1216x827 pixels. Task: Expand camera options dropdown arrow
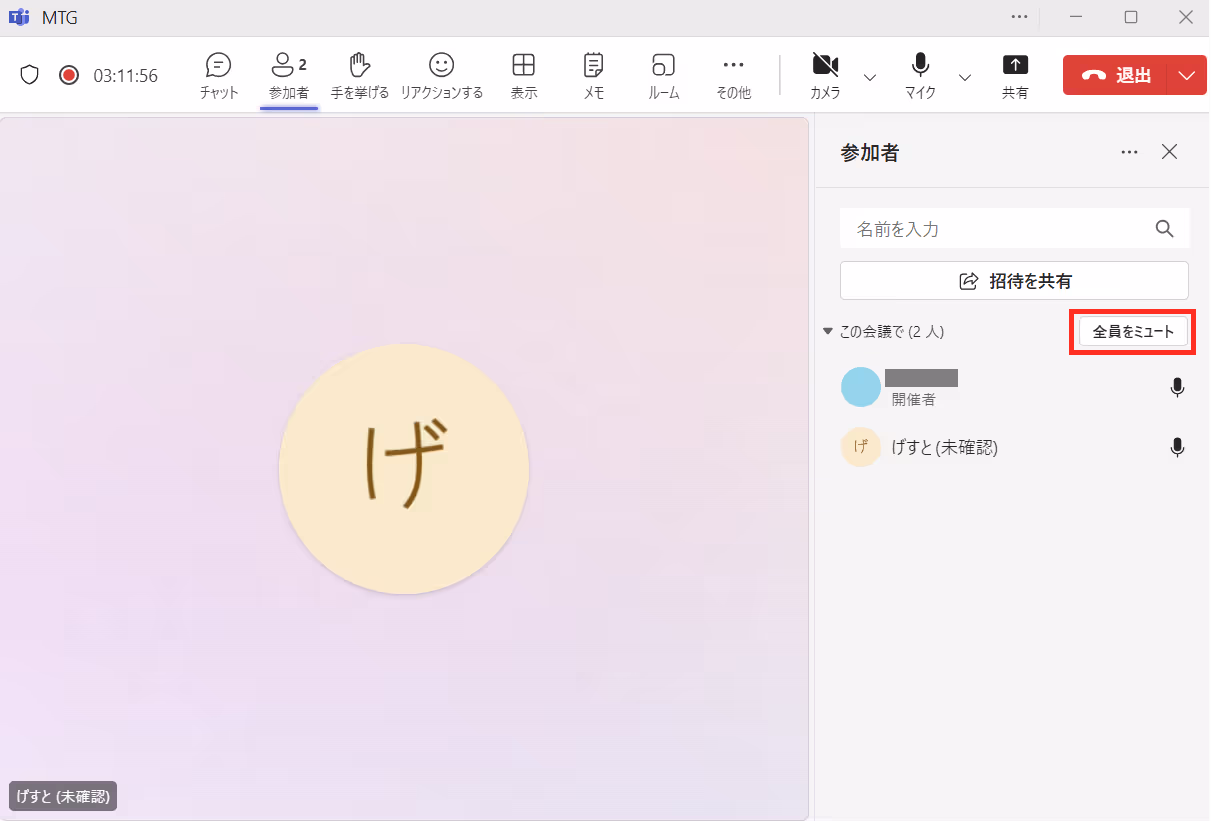point(870,77)
